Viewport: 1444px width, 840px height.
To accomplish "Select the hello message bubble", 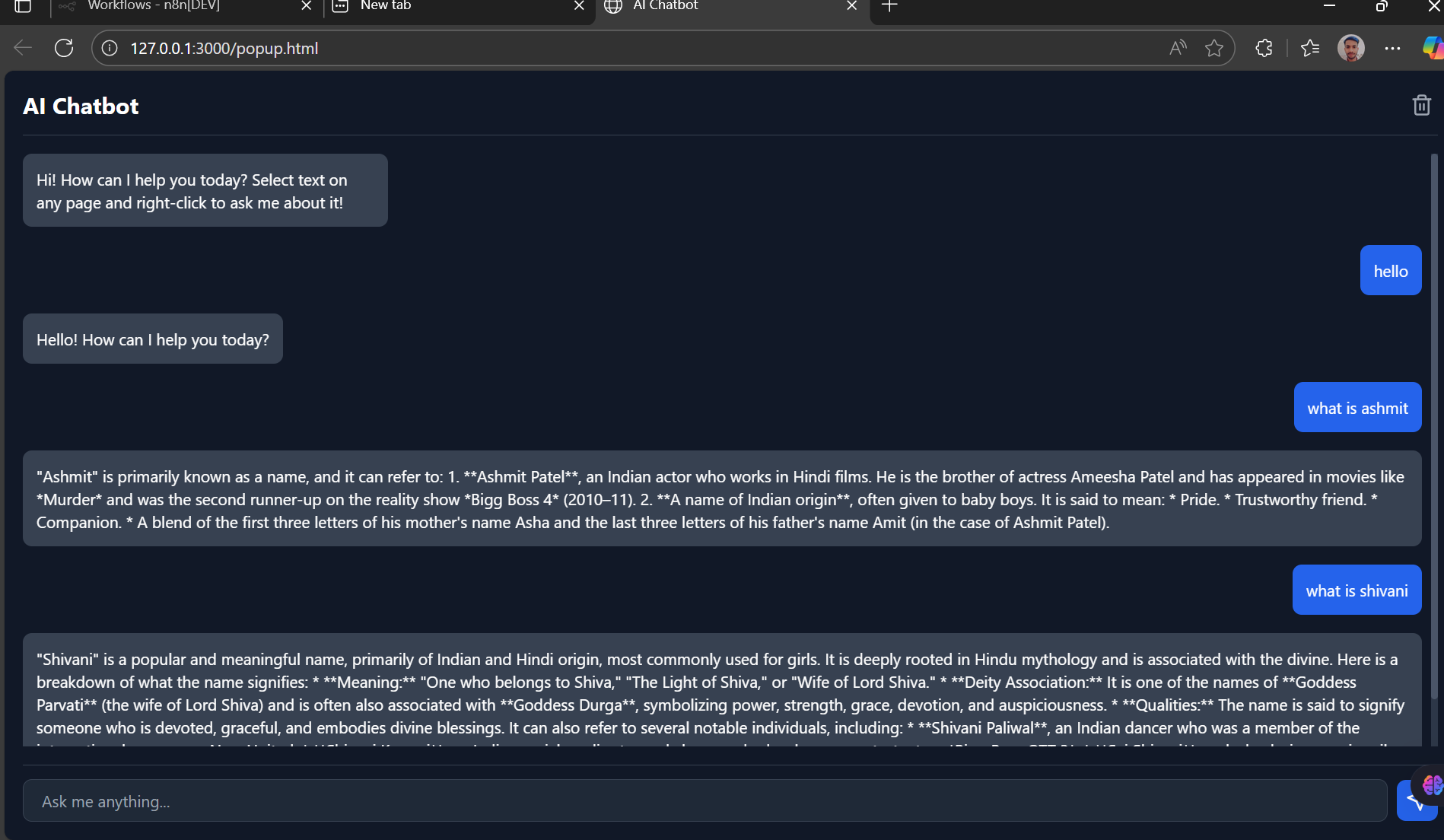I will pos(1390,270).
